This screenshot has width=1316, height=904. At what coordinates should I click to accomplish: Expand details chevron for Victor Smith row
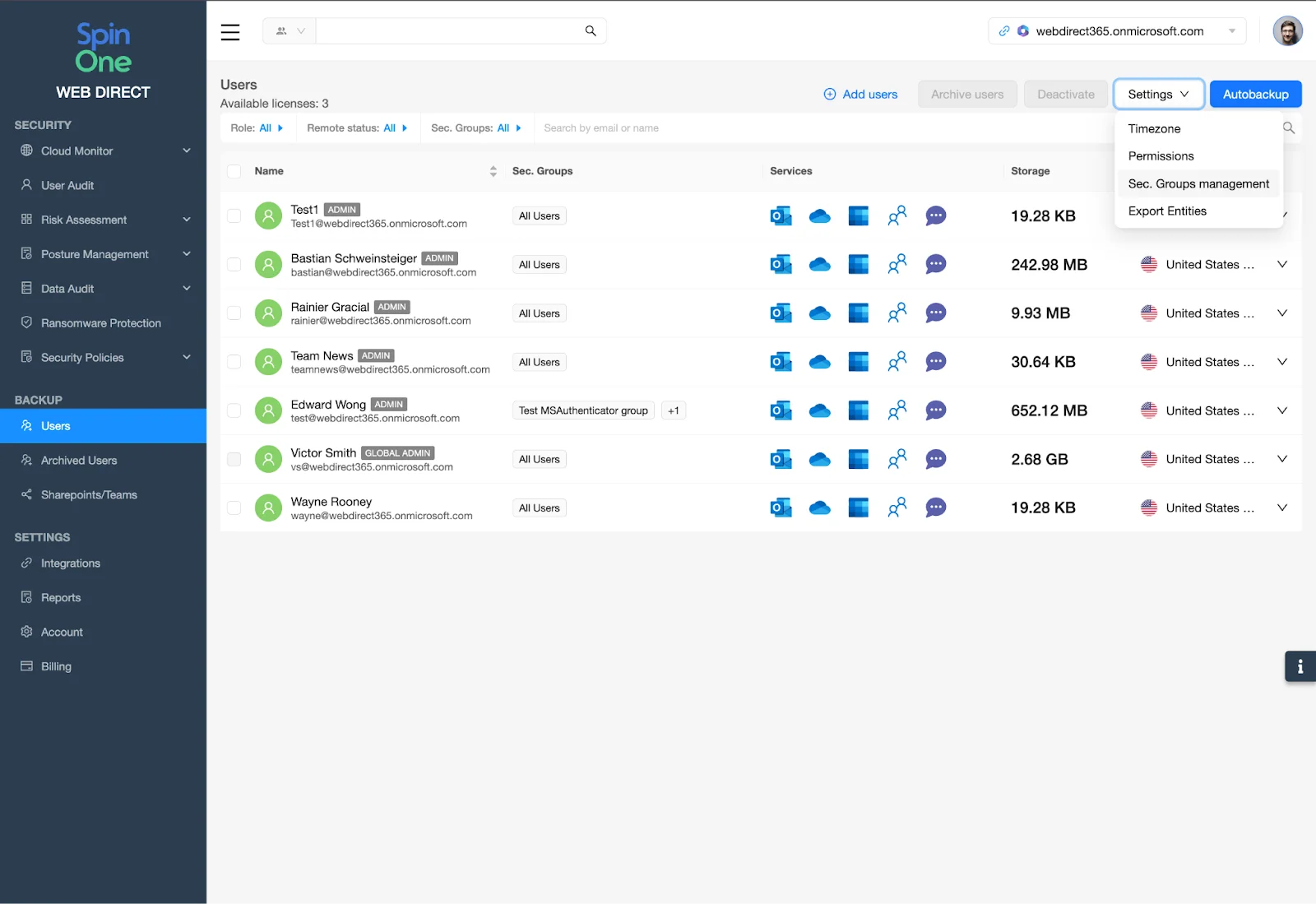1281,459
